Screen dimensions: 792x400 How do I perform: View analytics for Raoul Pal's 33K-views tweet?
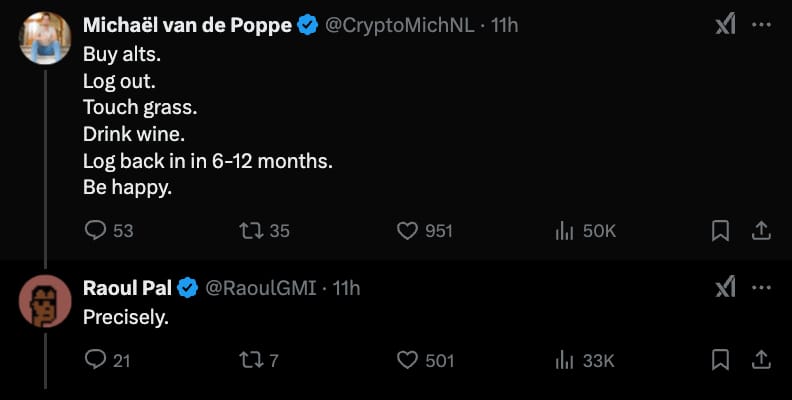tap(563, 360)
